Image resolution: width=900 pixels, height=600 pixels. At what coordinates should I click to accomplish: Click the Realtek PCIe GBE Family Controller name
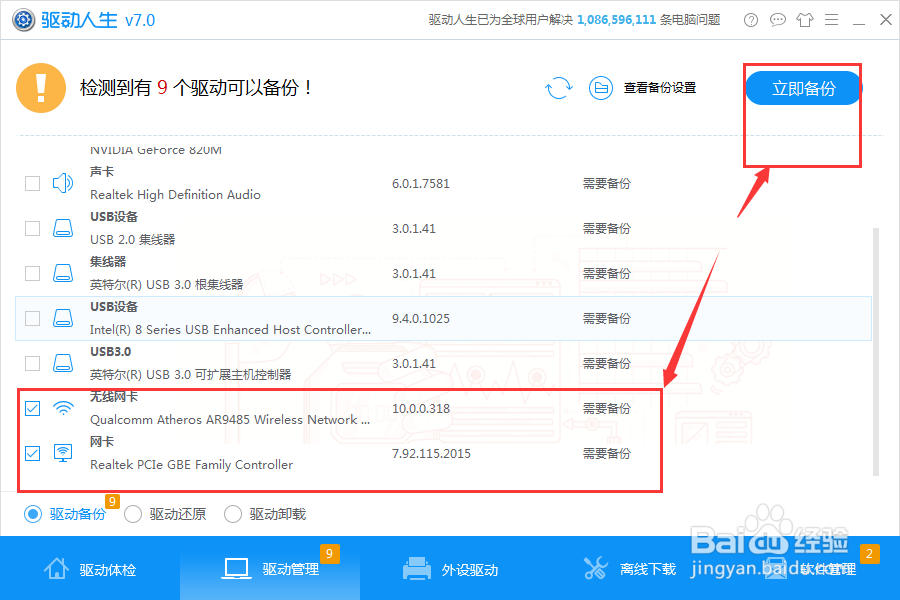(x=191, y=464)
